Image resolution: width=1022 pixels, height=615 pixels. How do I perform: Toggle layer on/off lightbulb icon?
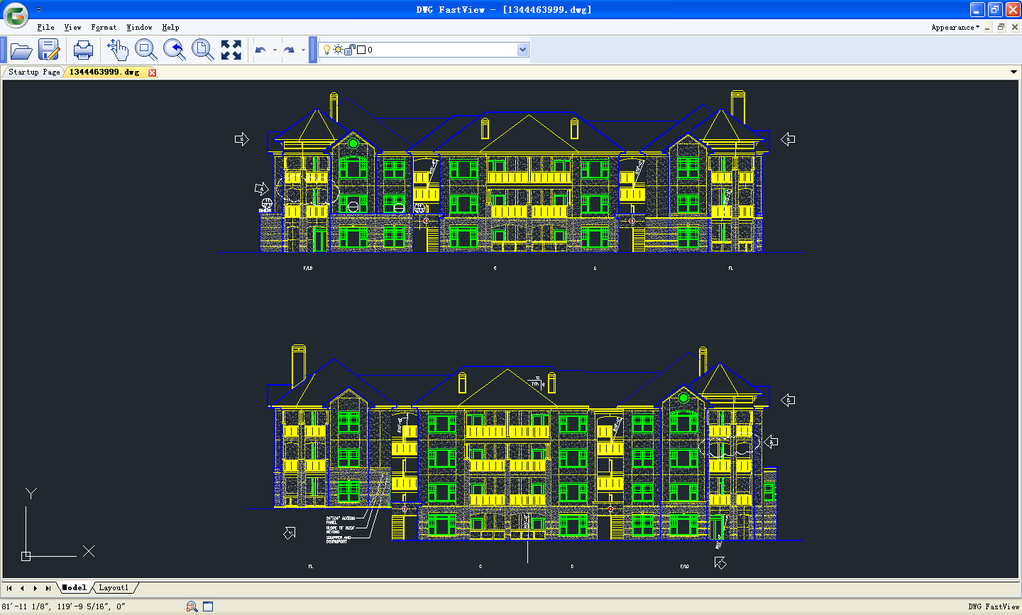click(x=327, y=50)
